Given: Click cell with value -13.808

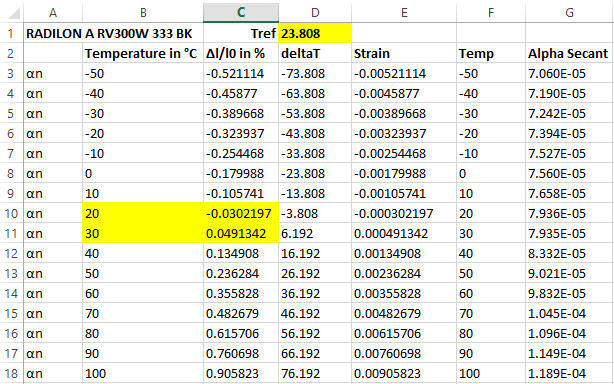Looking at the screenshot, I should [315, 193].
